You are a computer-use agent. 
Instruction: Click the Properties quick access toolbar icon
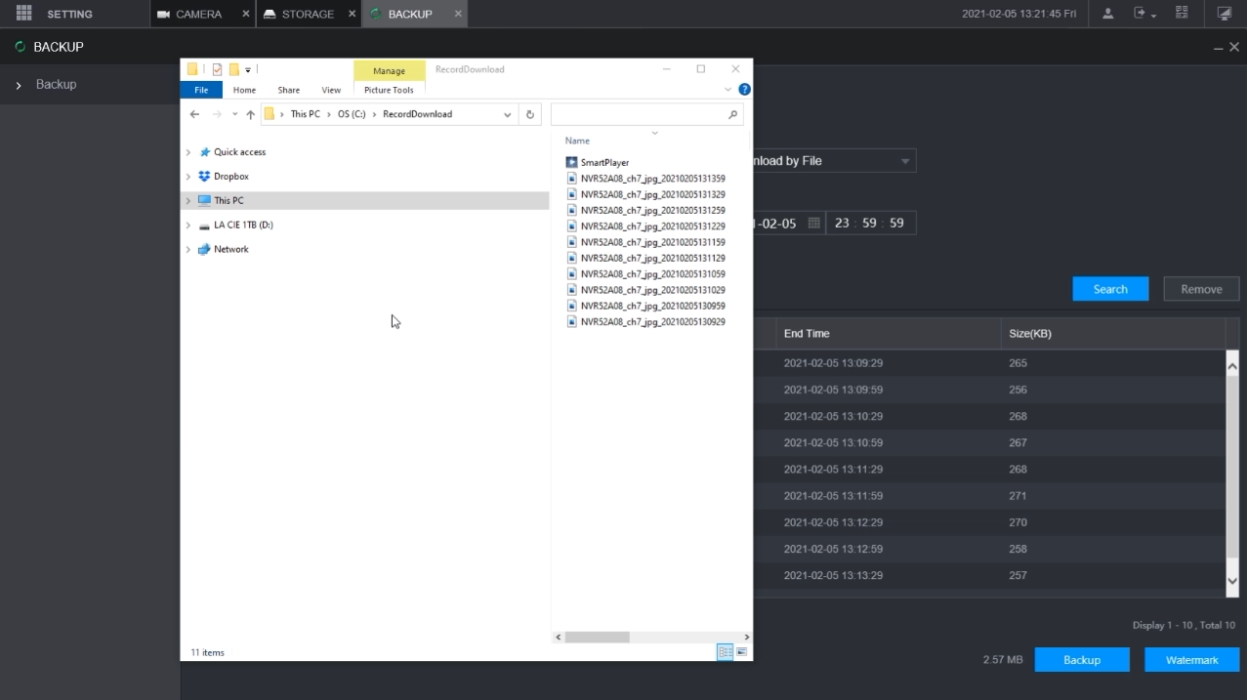pyautogui.click(x=217, y=69)
